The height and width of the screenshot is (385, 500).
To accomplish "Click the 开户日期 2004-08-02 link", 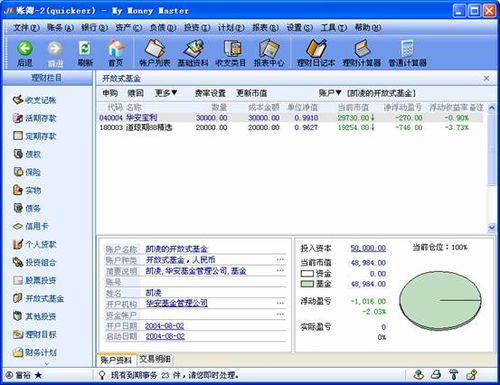I will (165, 326).
